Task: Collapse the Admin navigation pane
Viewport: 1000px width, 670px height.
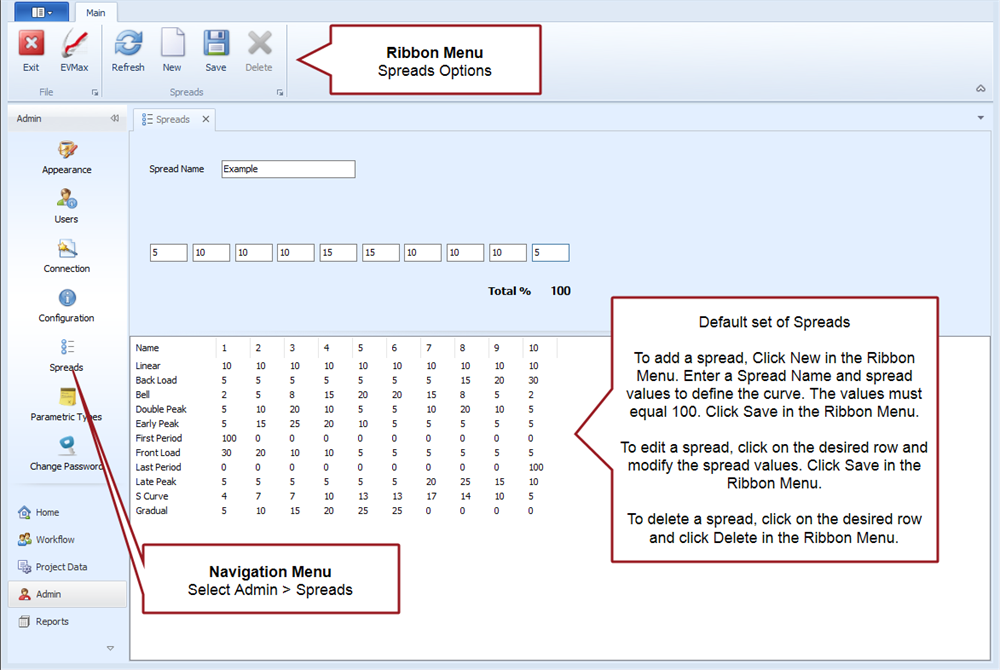Action: pos(114,119)
